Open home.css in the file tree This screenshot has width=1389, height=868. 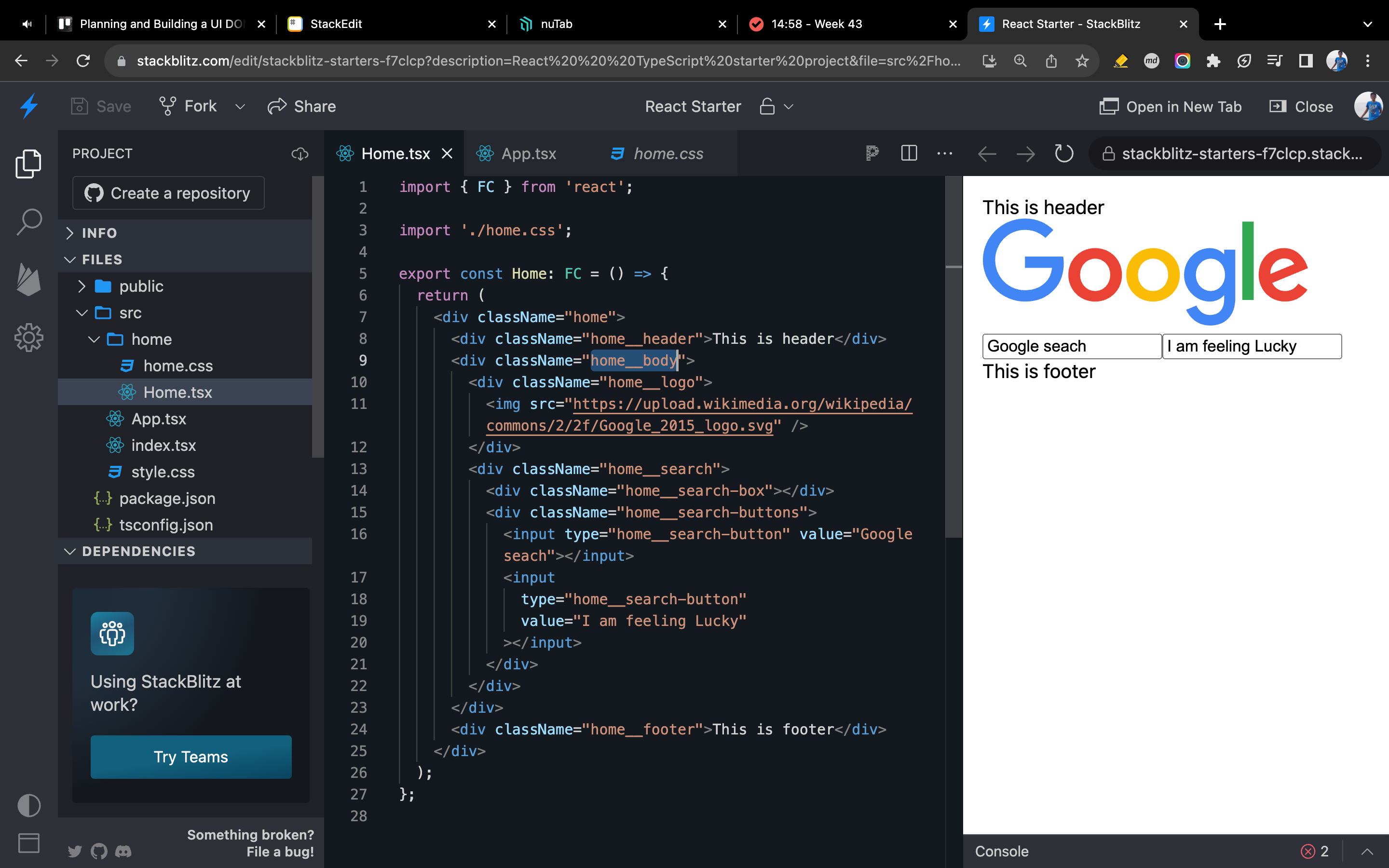coord(185,366)
